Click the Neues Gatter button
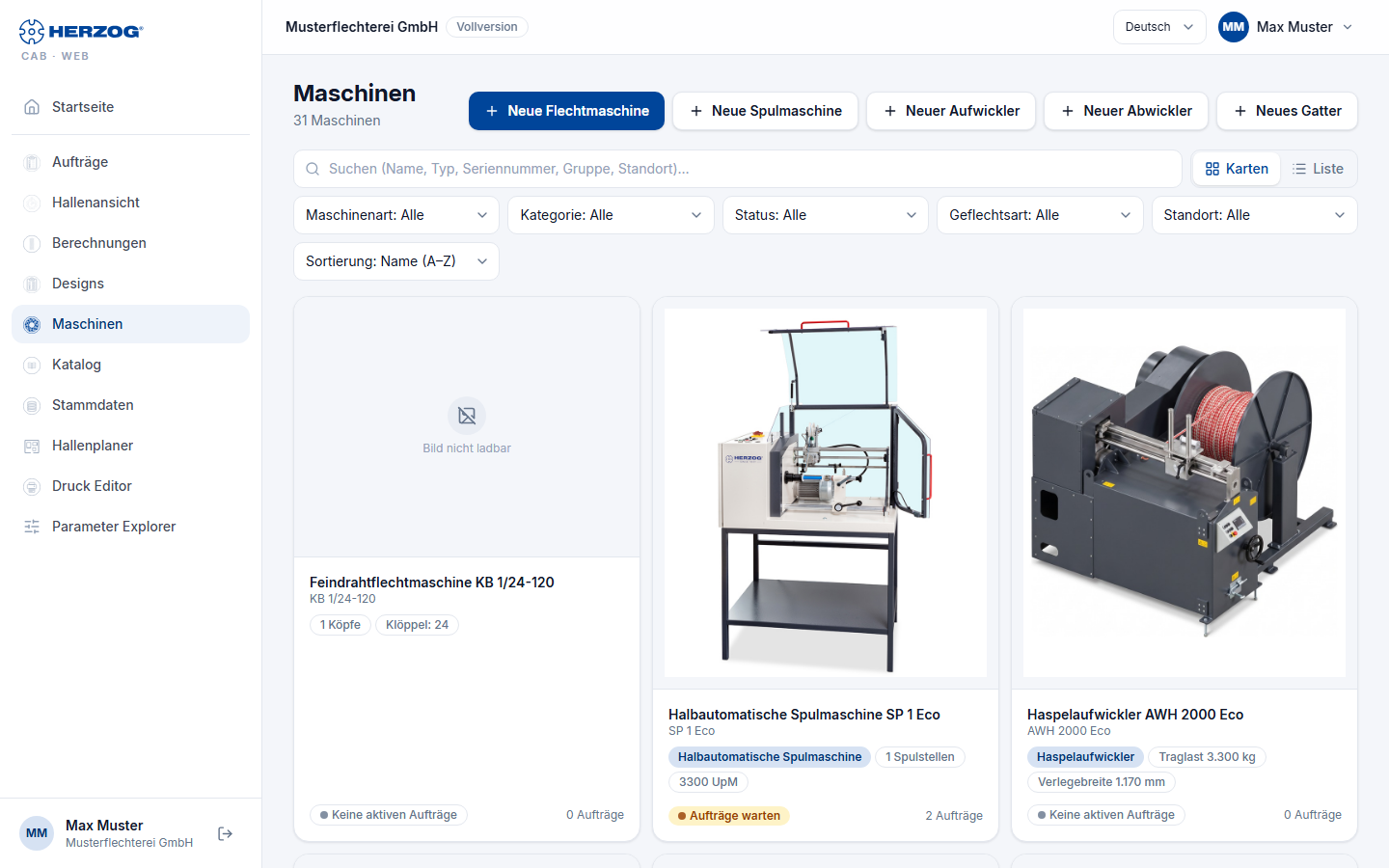 tap(1287, 111)
